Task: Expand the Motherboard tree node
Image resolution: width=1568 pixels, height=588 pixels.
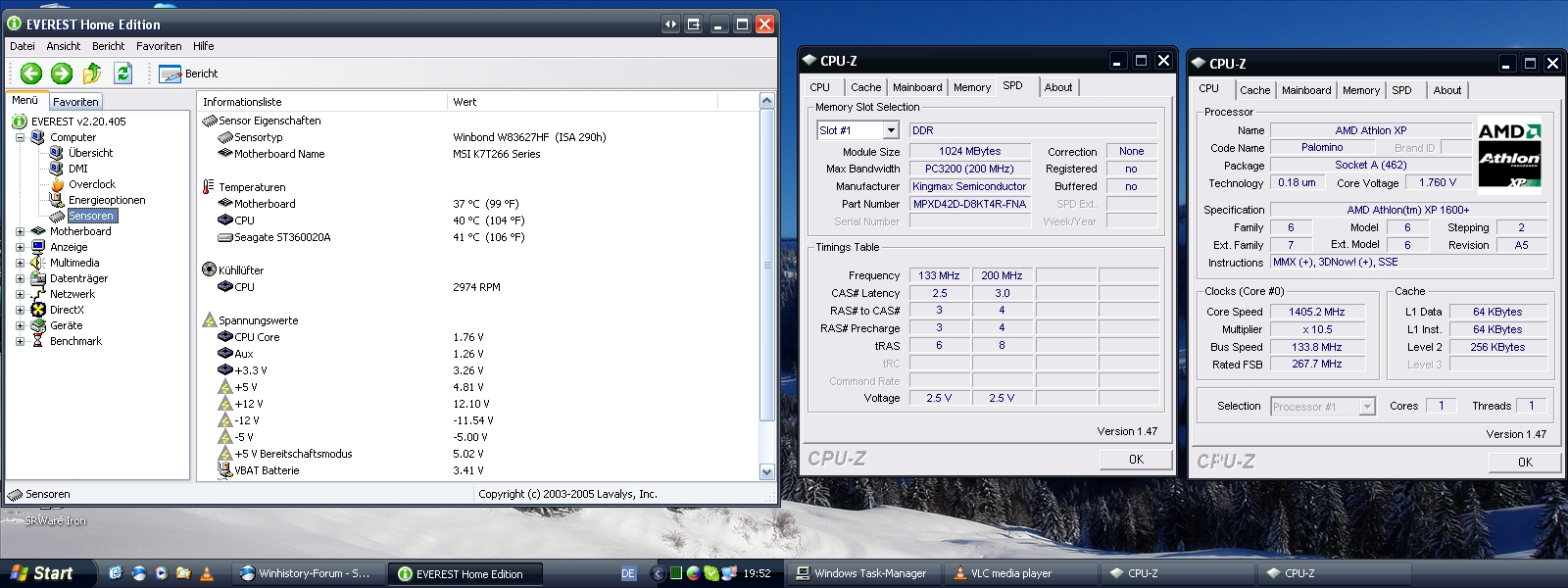Action: (x=20, y=231)
